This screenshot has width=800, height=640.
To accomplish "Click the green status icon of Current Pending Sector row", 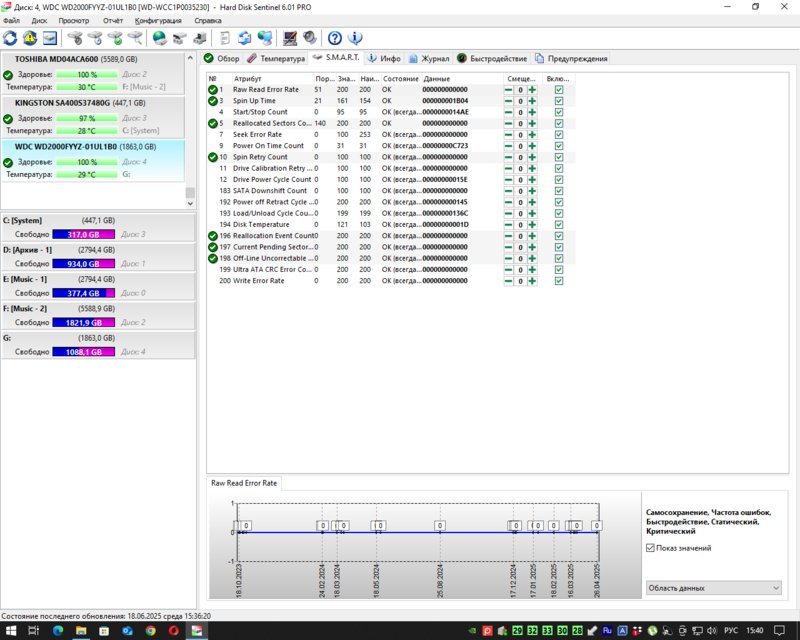I will click(x=213, y=247).
